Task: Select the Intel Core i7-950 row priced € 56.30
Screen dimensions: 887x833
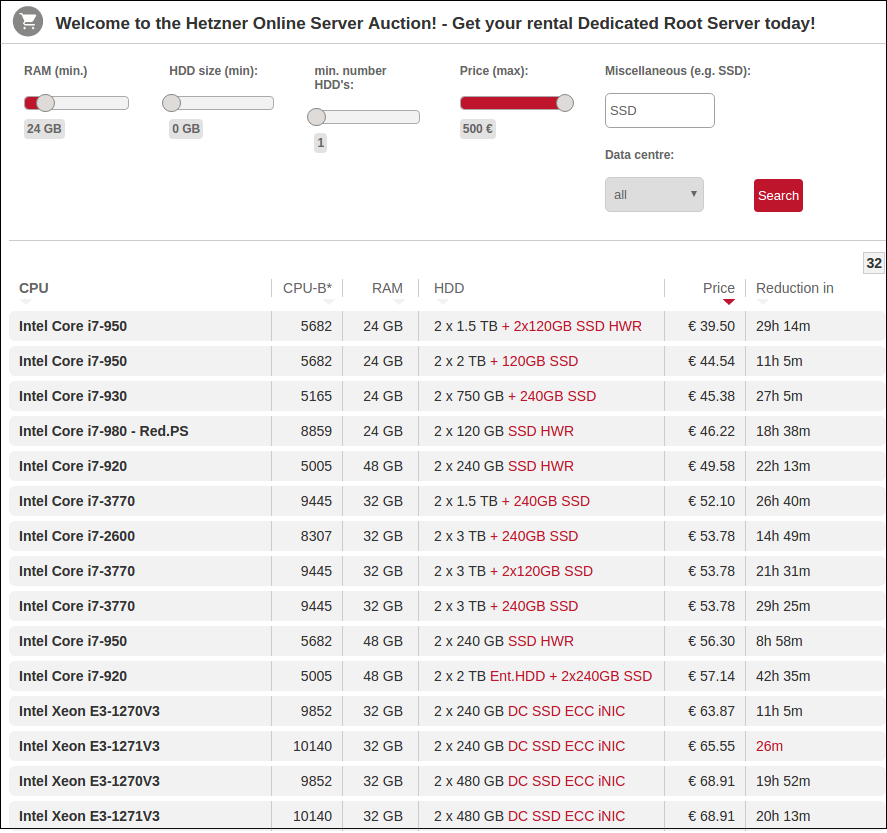Action: point(447,641)
